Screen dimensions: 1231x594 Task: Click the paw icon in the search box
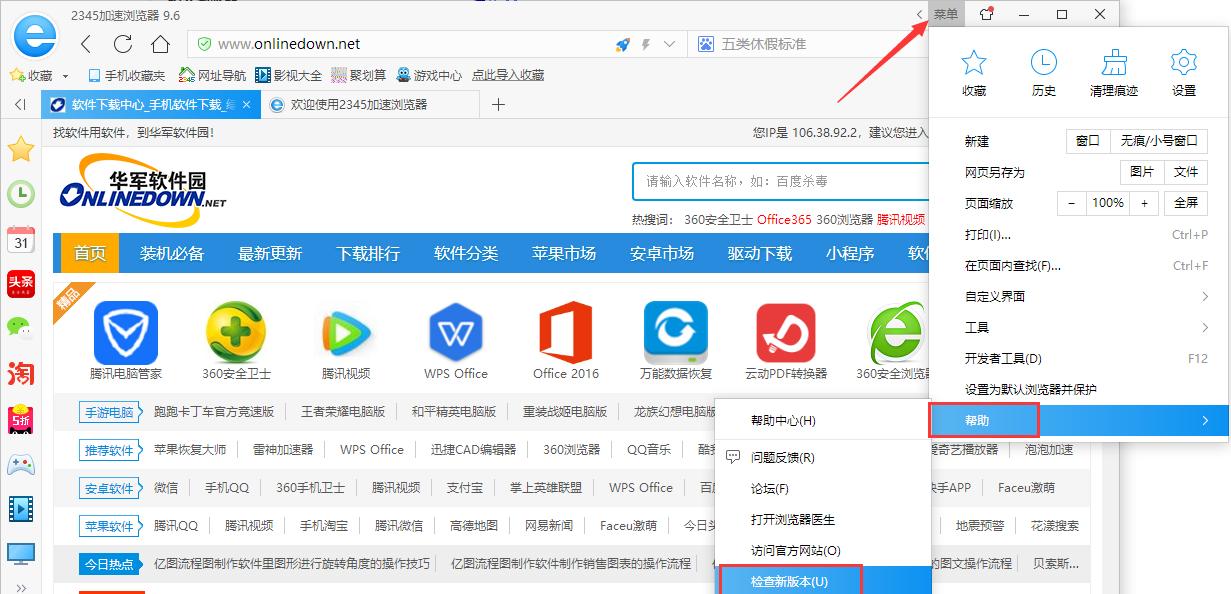click(x=707, y=44)
